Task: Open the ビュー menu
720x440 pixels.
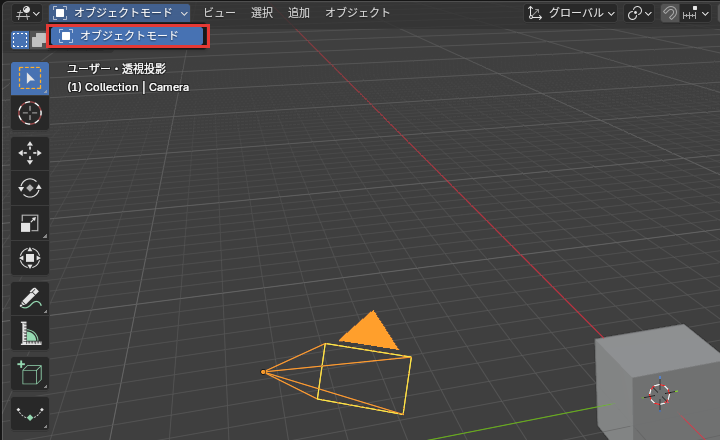Action: [x=219, y=13]
